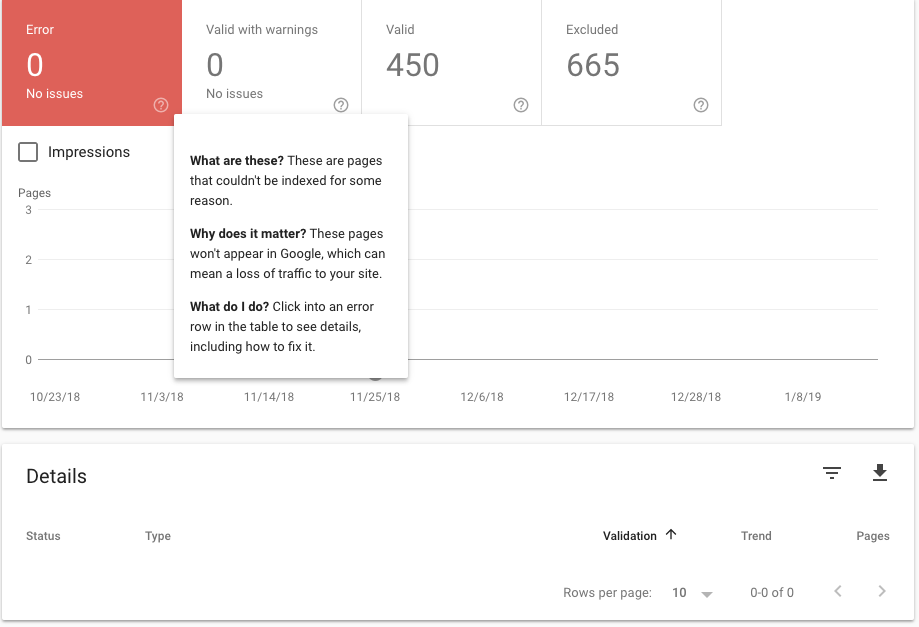
Task: Click the help icon on Valid card
Action: (520, 105)
